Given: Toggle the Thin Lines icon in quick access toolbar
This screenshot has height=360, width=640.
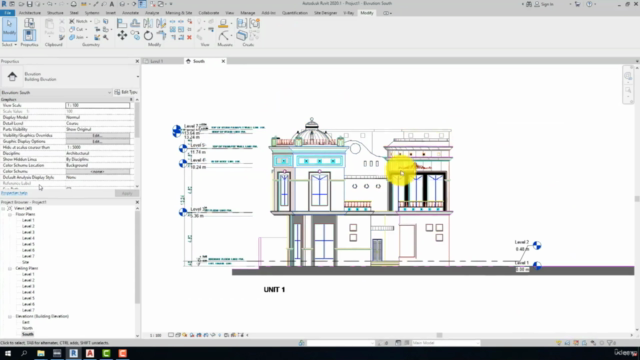Looking at the screenshot, I should tap(142, 4).
